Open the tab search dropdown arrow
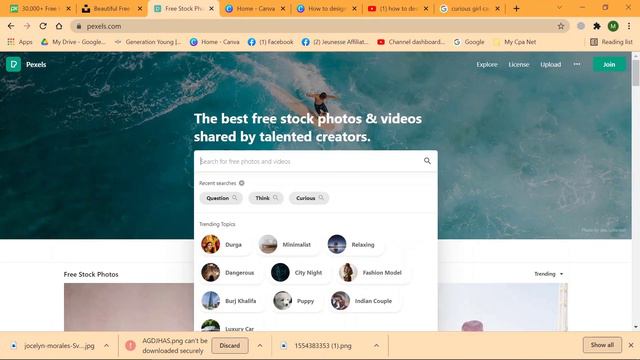640x360 pixels. tap(559, 8)
